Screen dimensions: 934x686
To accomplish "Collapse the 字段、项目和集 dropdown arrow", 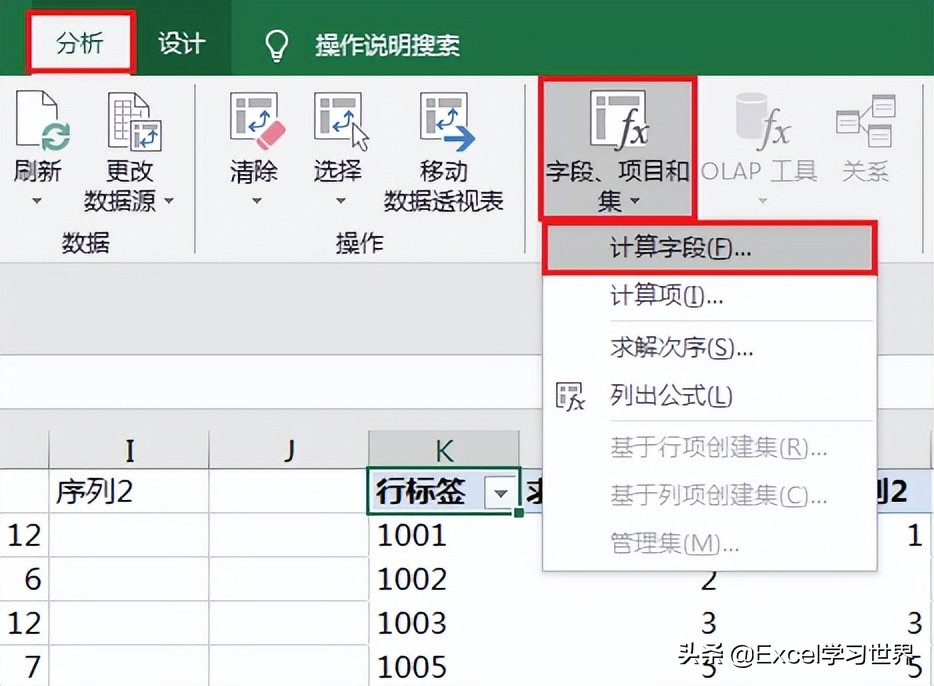I will [635, 201].
